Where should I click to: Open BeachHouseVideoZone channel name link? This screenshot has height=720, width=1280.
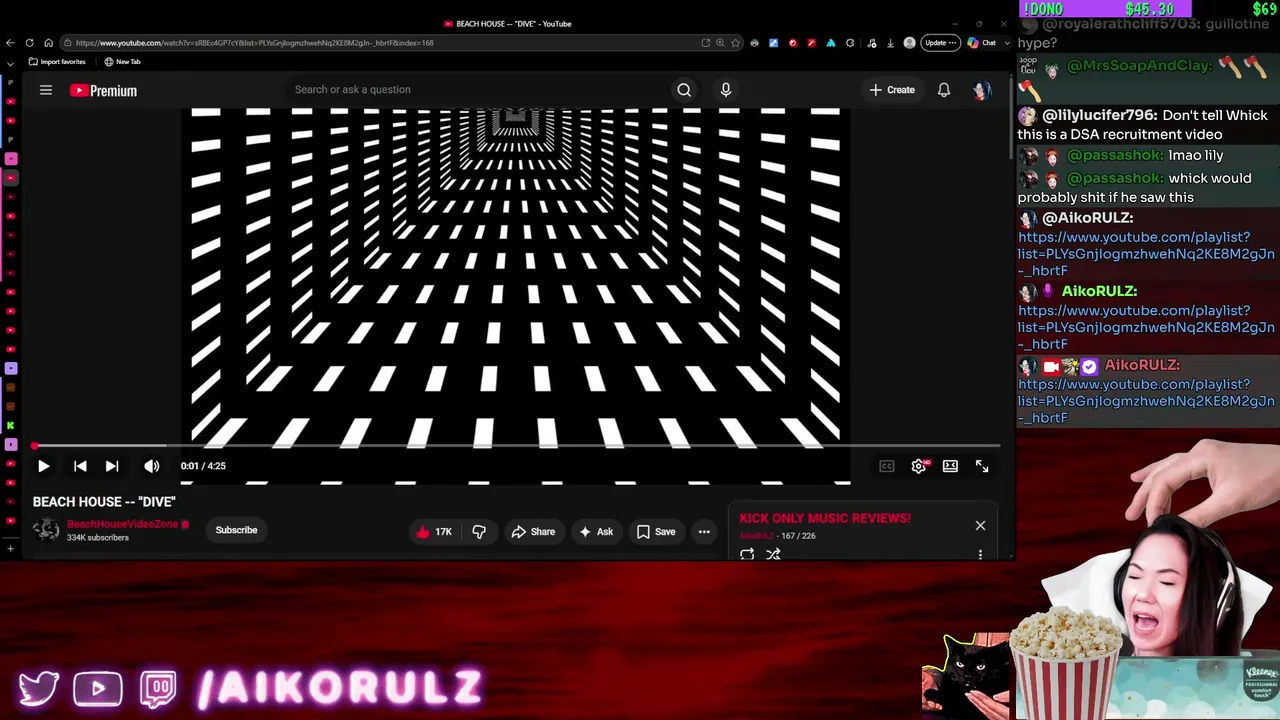[x=122, y=524]
